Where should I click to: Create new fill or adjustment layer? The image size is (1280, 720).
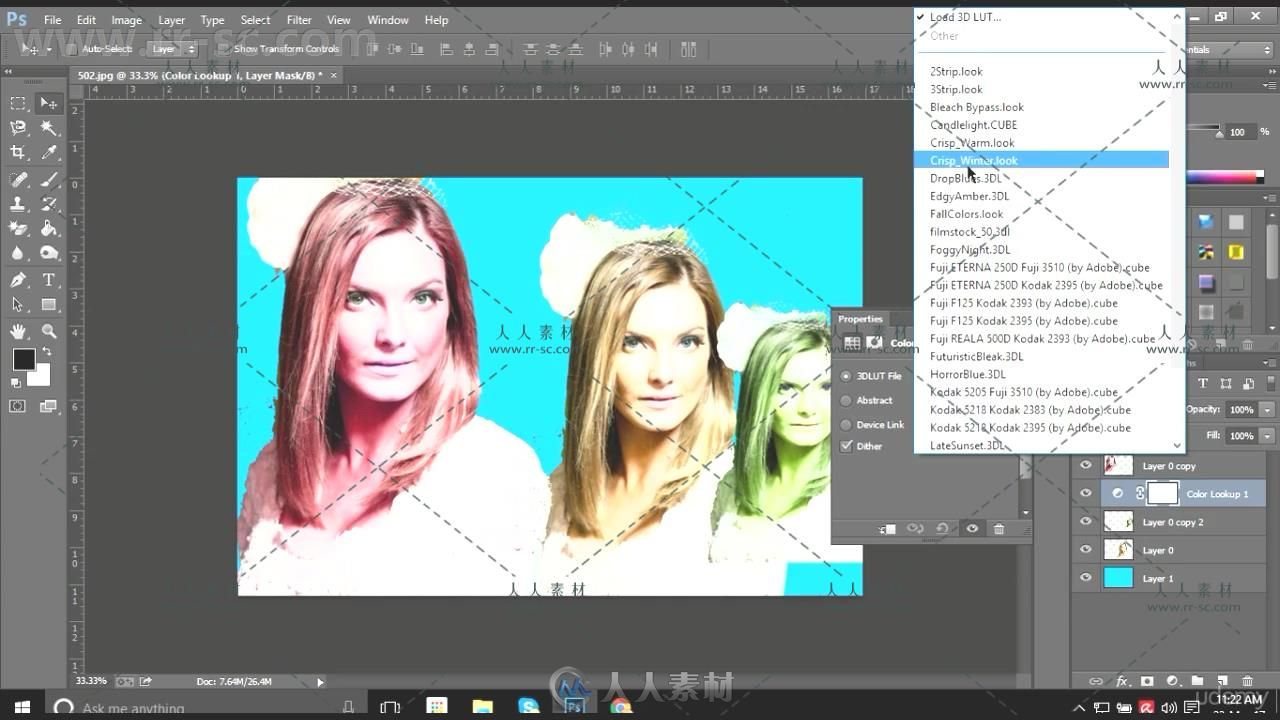pos(1172,681)
